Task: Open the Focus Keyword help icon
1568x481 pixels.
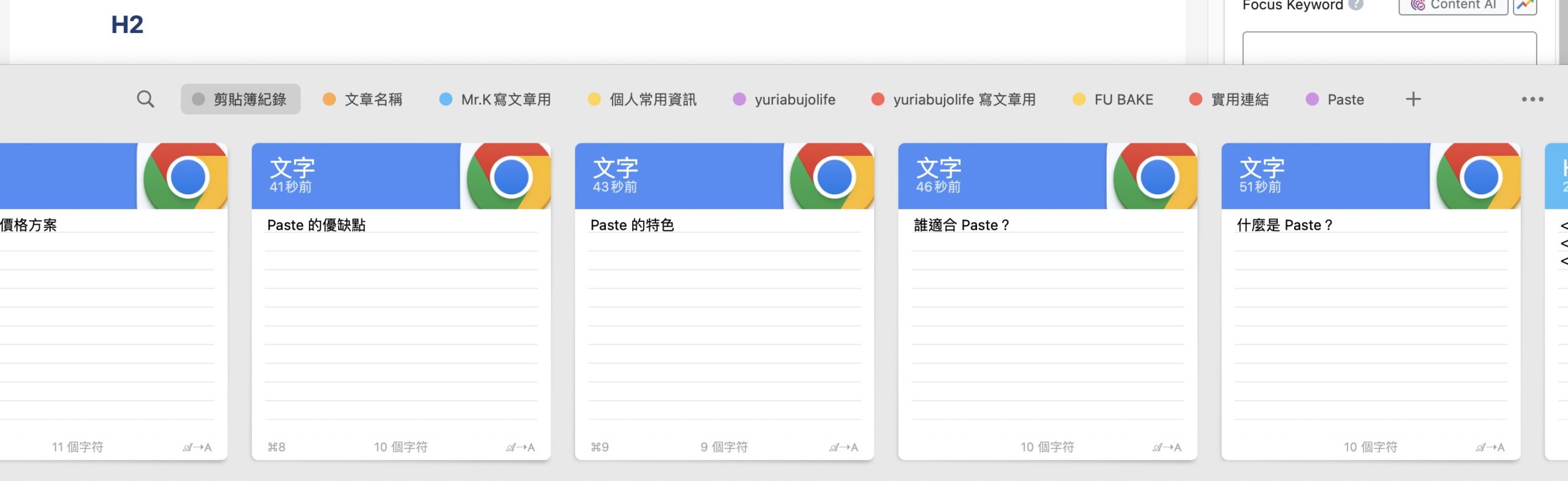Action: click(x=1357, y=5)
